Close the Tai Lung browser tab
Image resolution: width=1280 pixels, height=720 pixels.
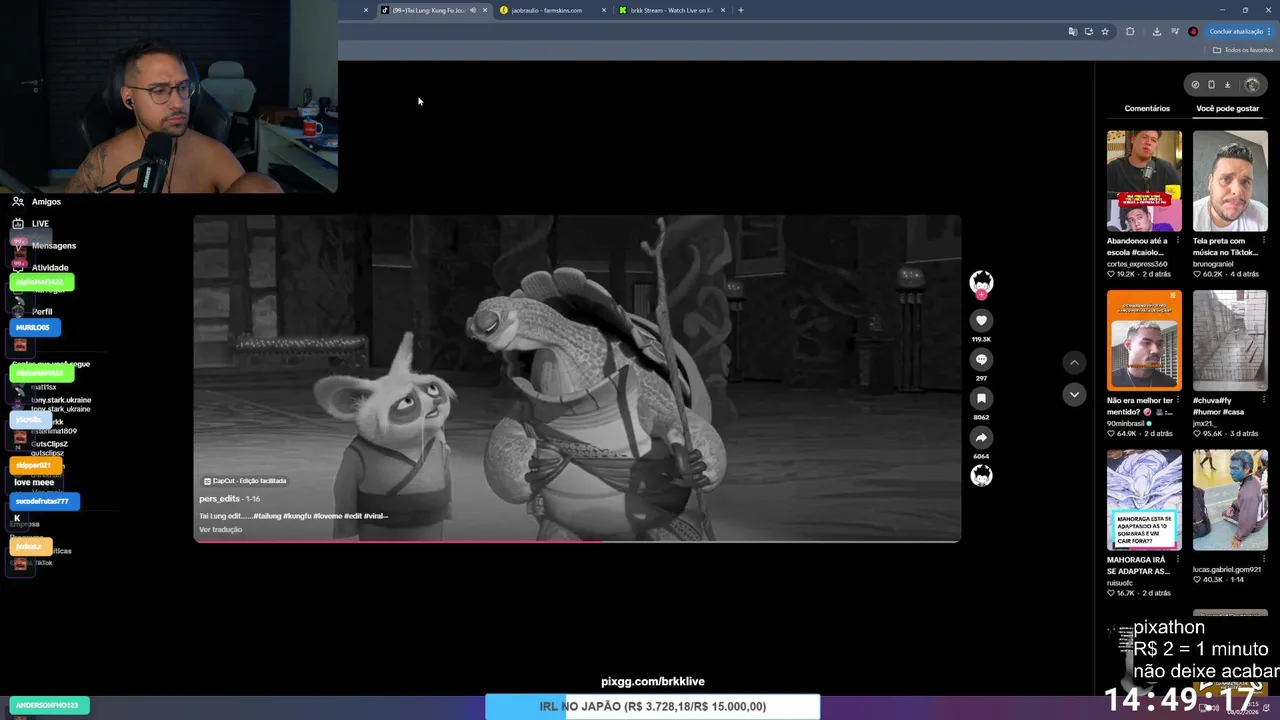(x=485, y=10)
